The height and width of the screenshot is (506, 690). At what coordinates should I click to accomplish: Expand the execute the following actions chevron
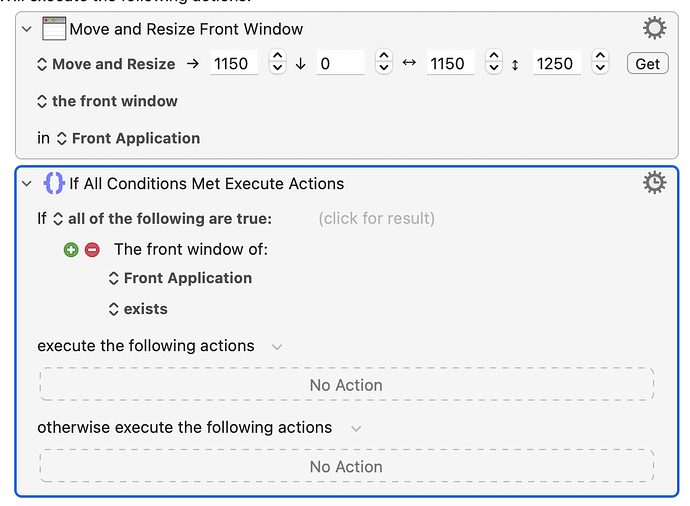[x=277, y=347]
